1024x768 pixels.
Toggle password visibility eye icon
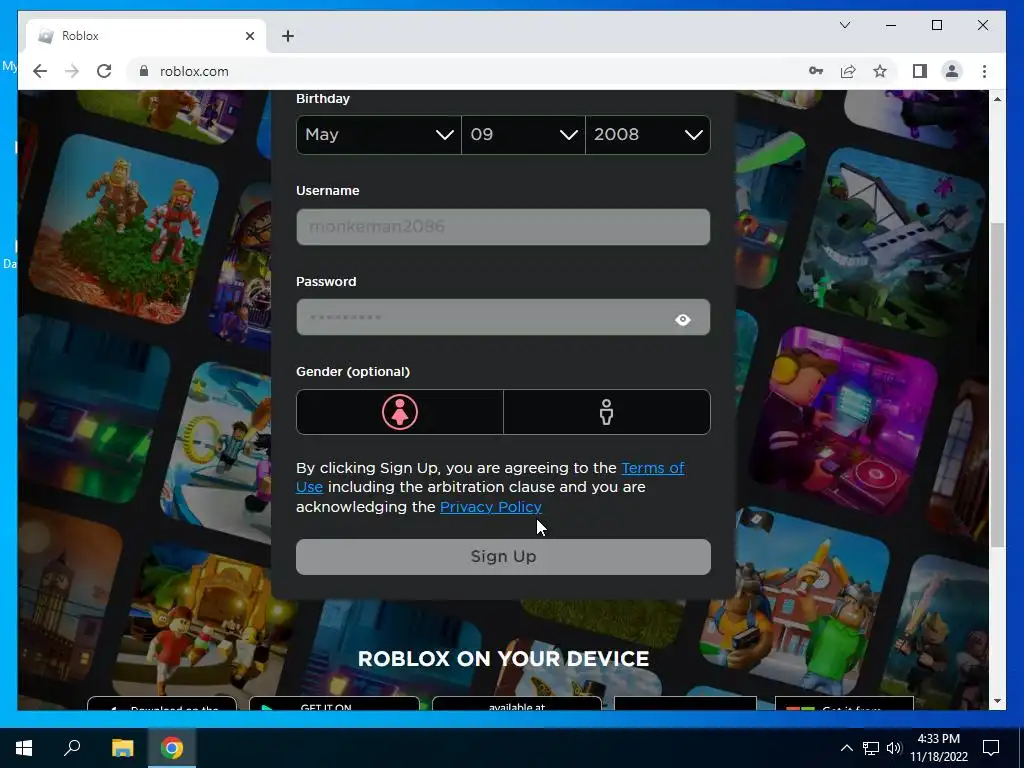pos(683,319)
